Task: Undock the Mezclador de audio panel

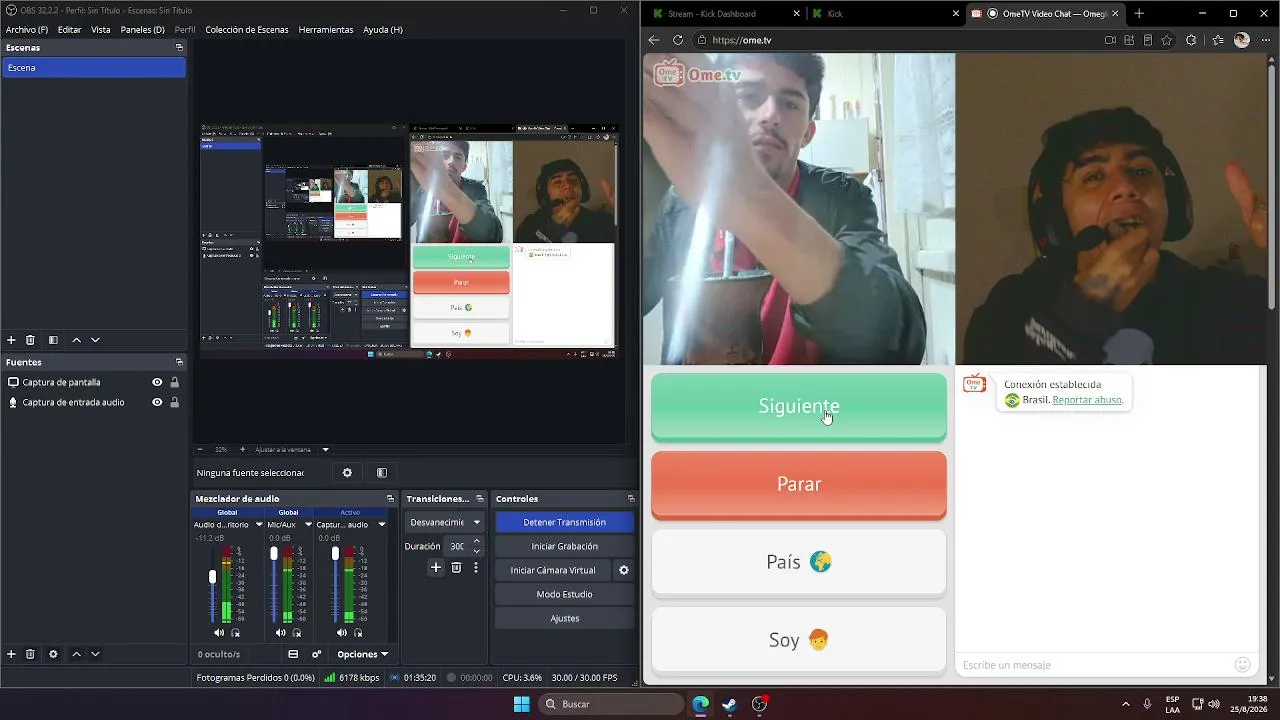Action: (x=390, y=498)
